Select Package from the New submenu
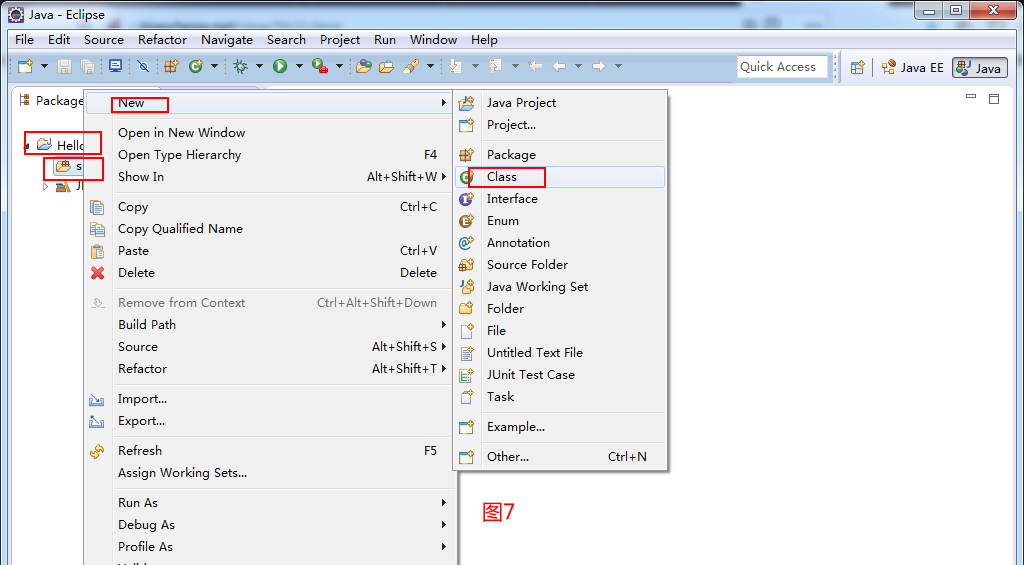 point(560,155)
